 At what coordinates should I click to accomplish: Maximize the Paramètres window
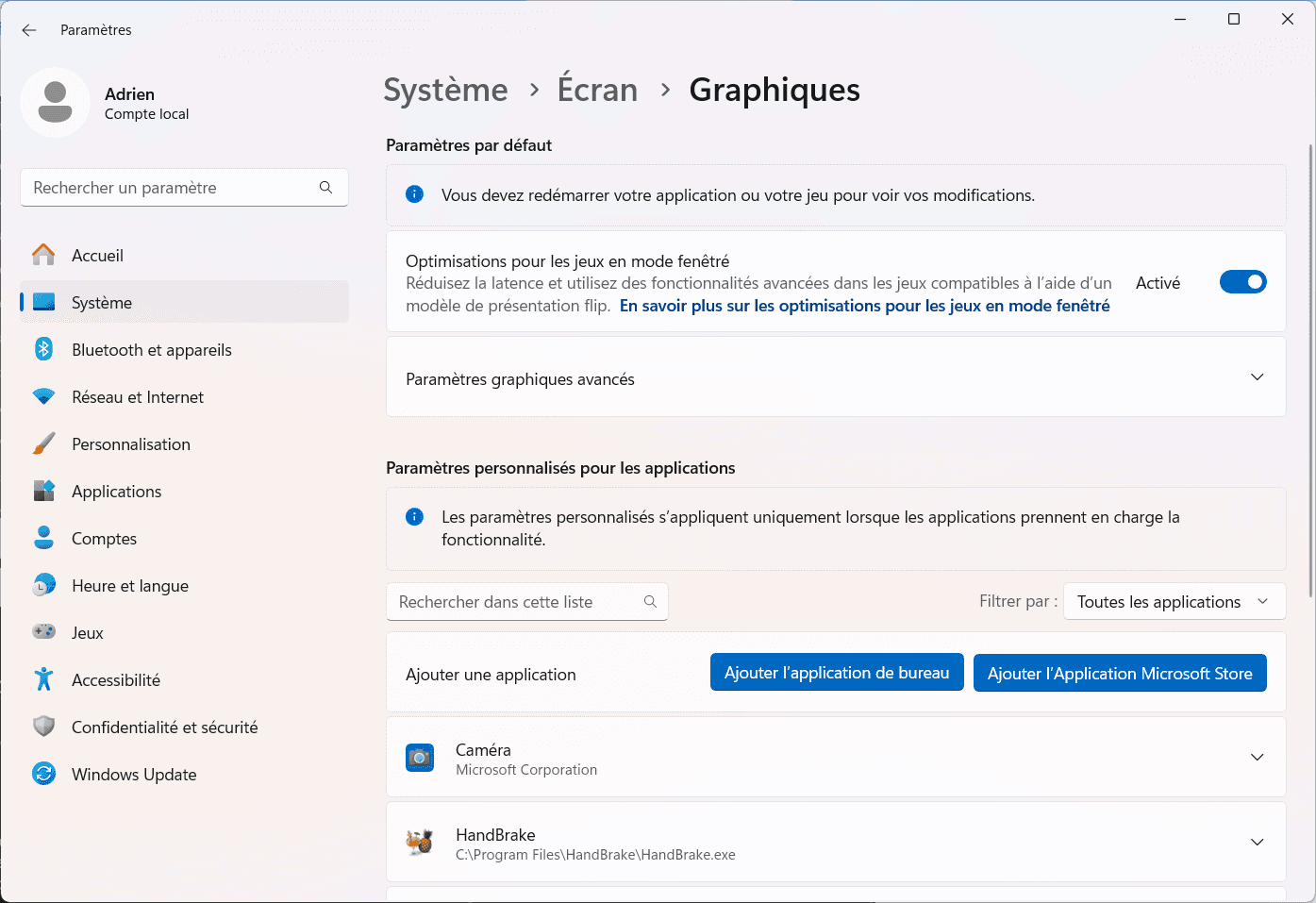tap(1233, 19)
